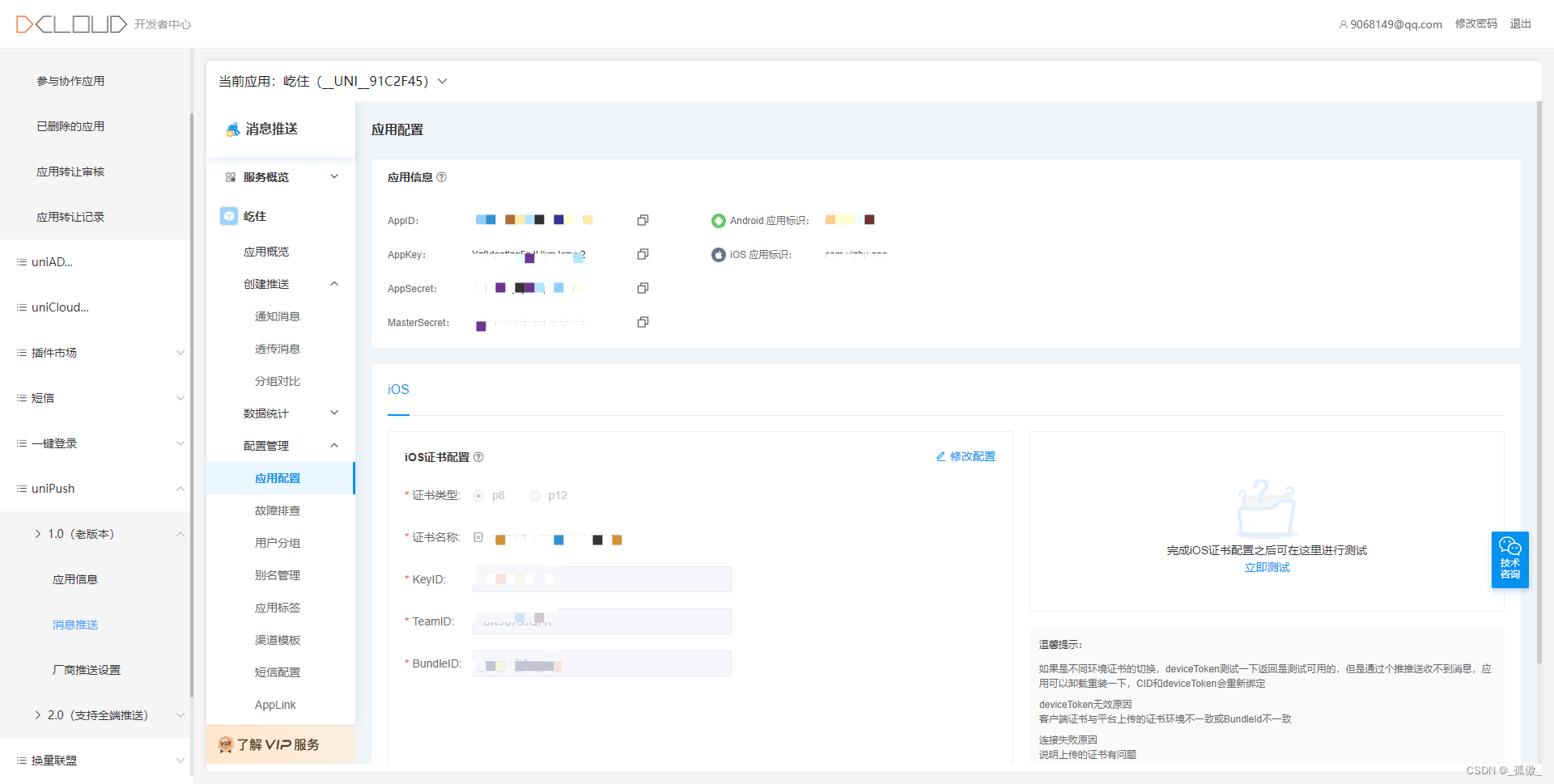The image size is (1554, 784).
Task: Expand the 插件市场 menu
Action: pos(180,353)
